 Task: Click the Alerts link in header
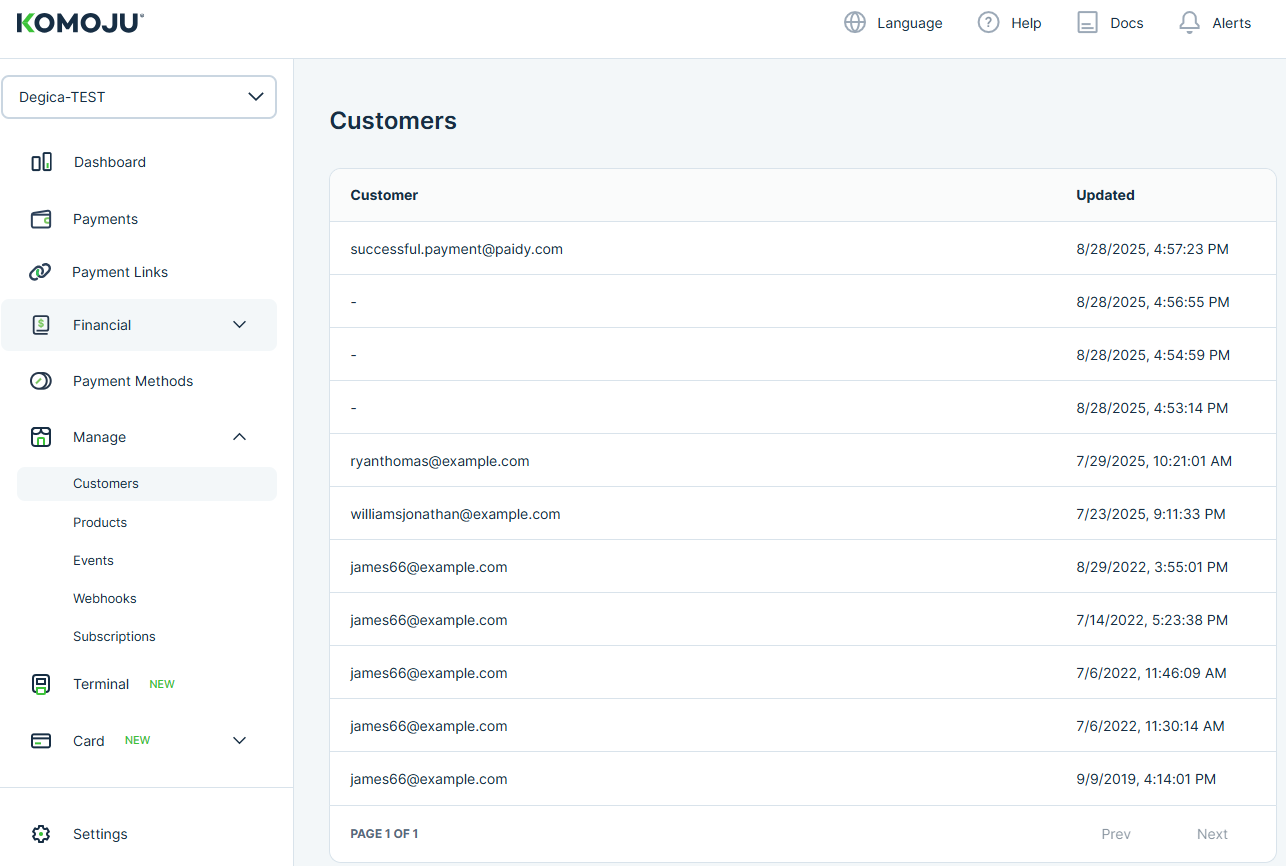(x=1232, y=23)
